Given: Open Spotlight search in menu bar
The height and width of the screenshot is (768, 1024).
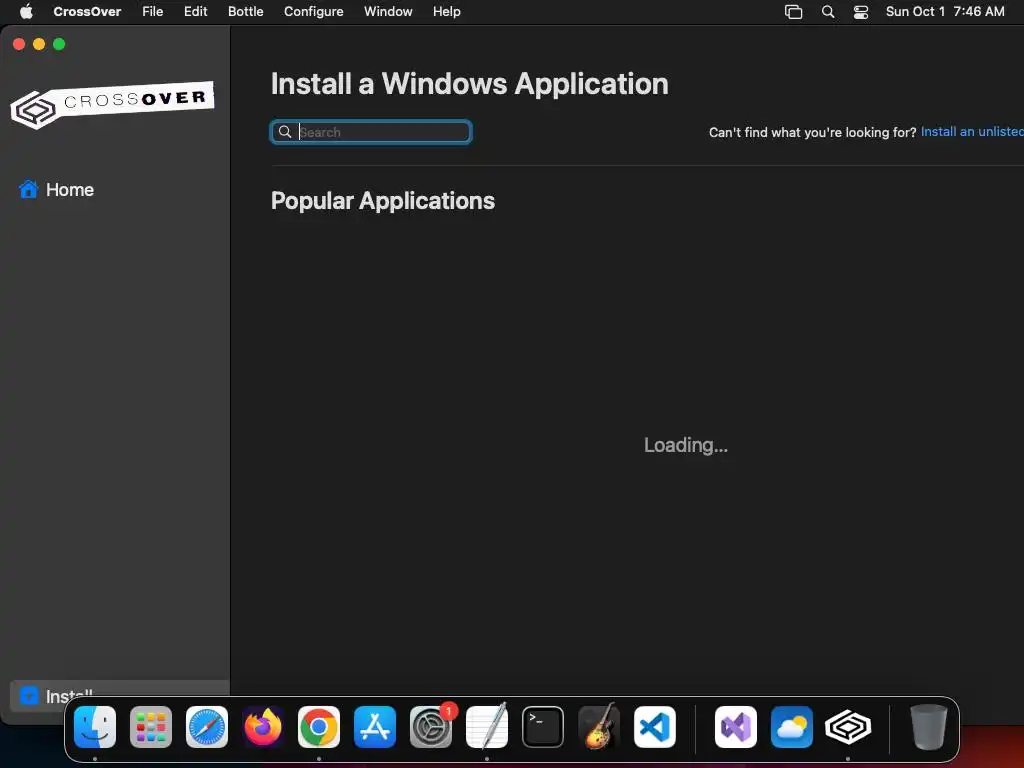Looking at the screenshot, I should pos(827,12).
